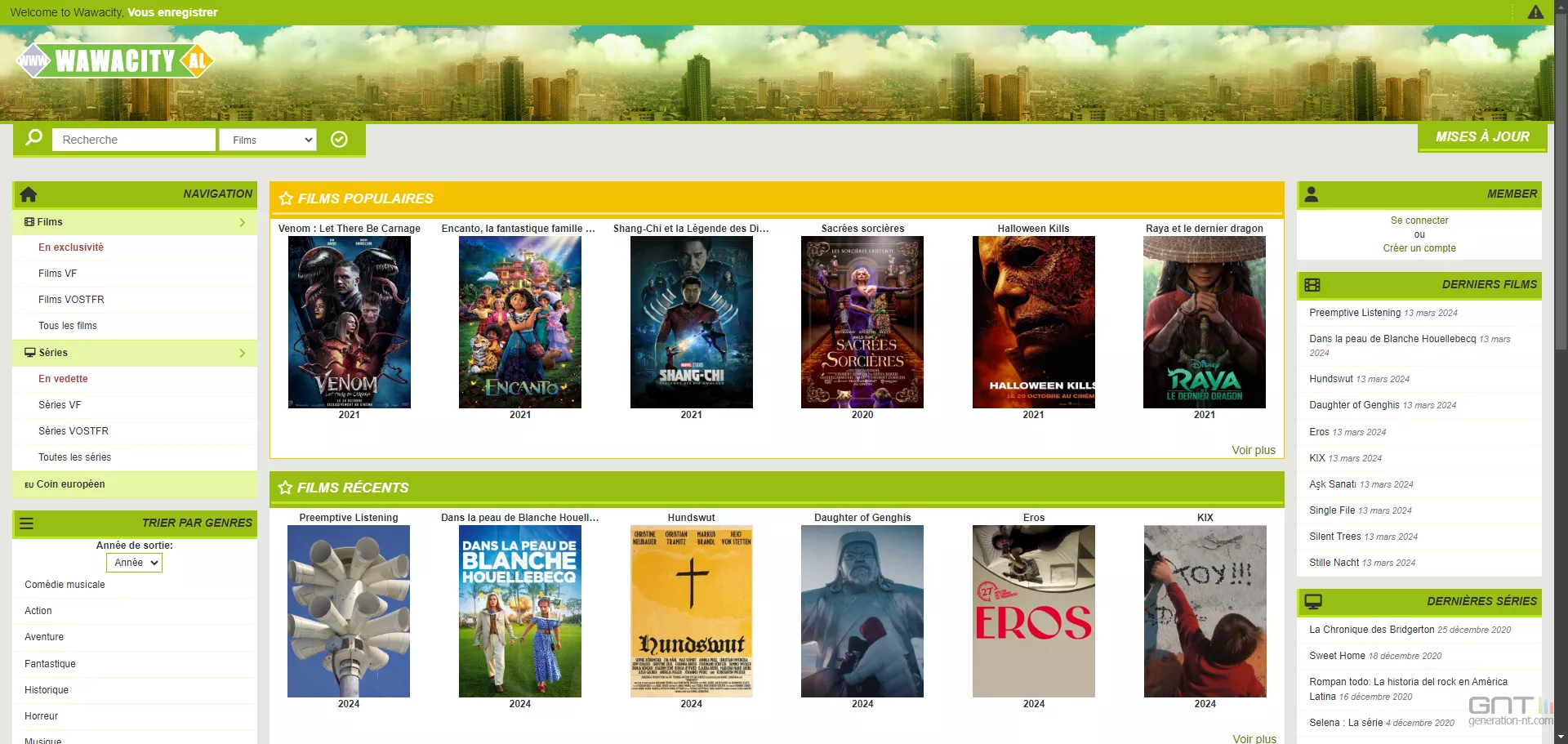1568x744 pixels.
Task: Open the Année release year dropdown
Action: tap(135, 563)
